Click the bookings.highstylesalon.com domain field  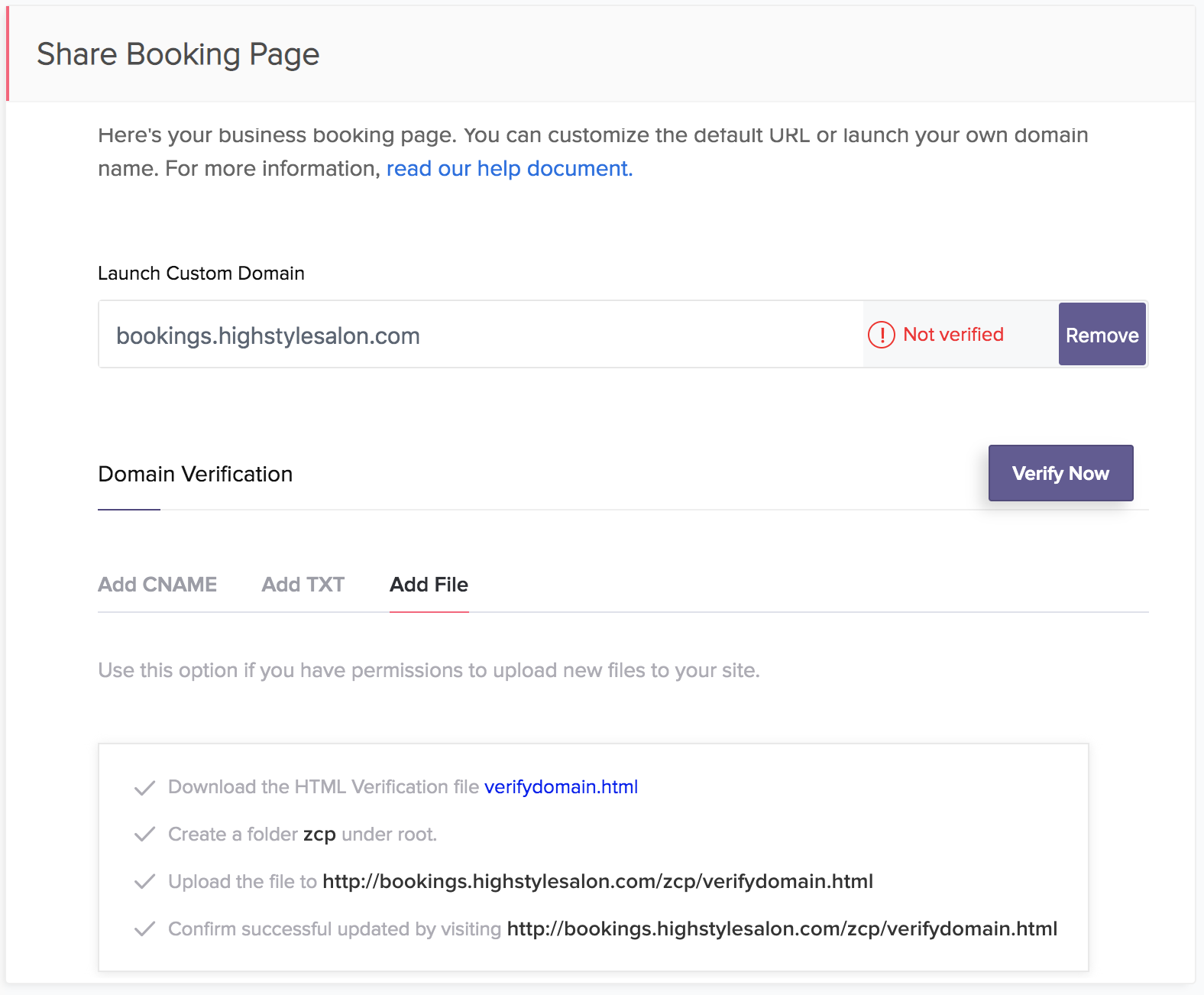481,335
